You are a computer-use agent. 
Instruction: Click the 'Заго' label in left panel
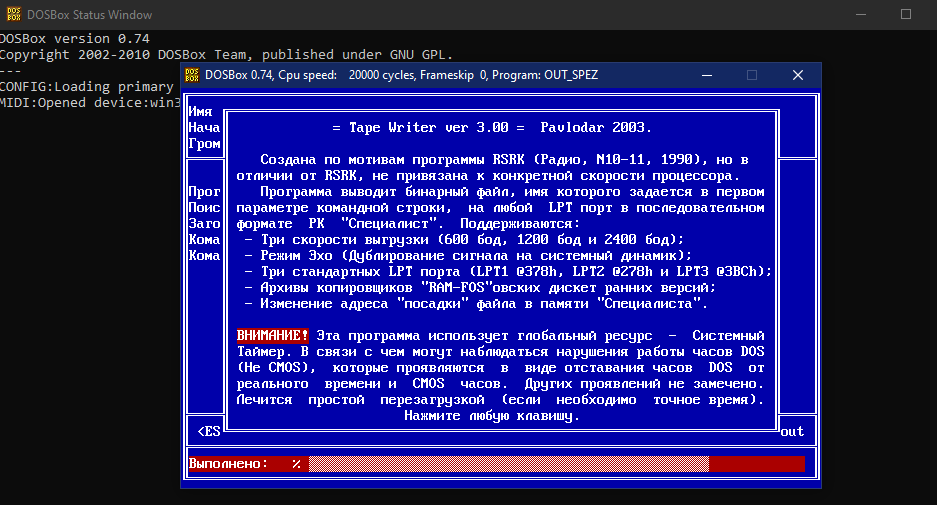pos(204,224)
